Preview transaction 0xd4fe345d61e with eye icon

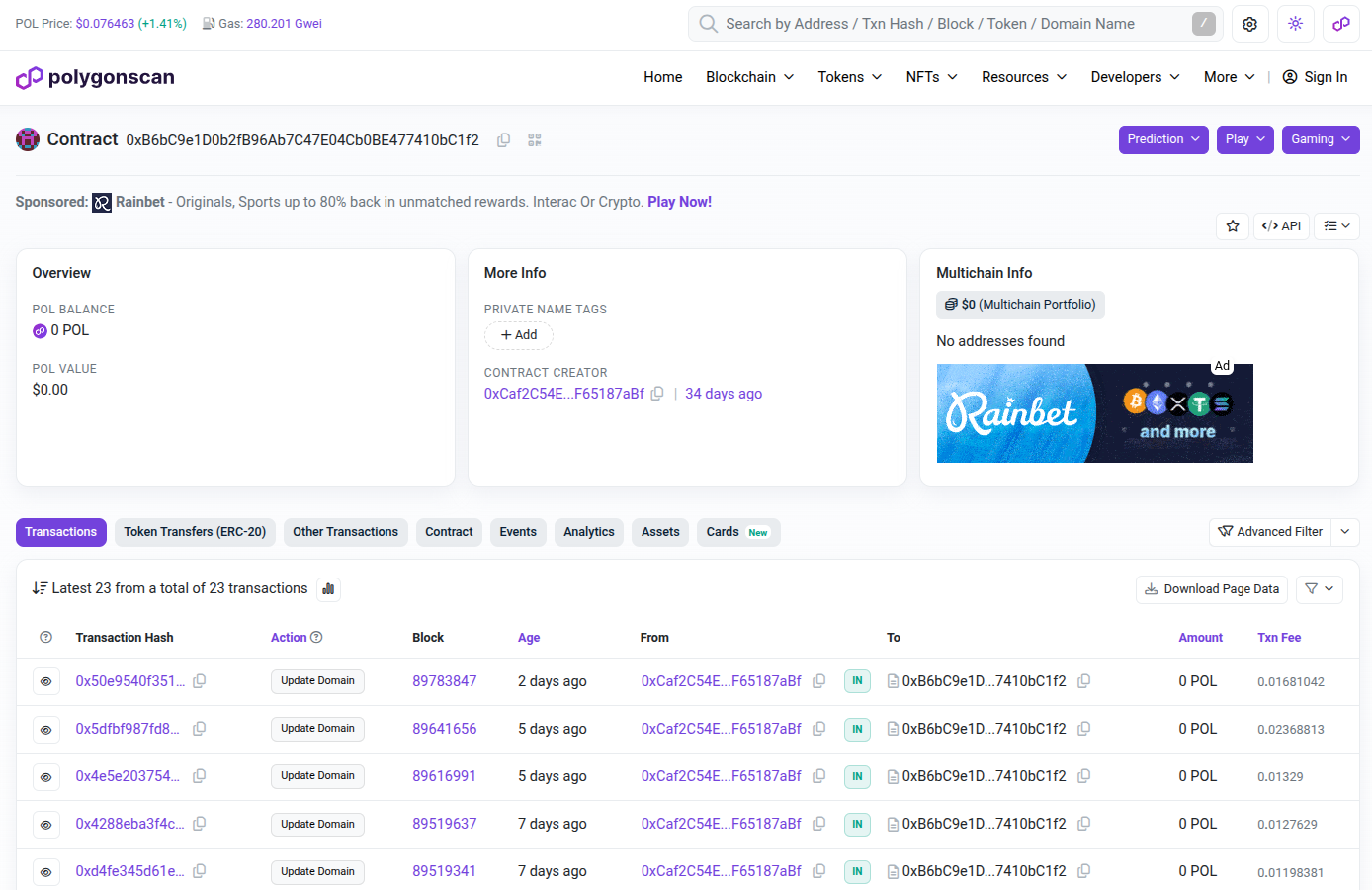pyautogui.click(x=45, y=872)
